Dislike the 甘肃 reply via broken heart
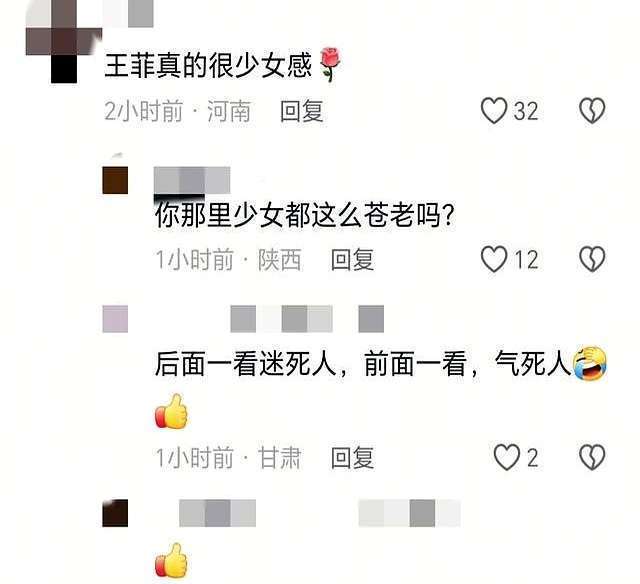The width and height of the screenshot is (640, 584). click(592, 457)
